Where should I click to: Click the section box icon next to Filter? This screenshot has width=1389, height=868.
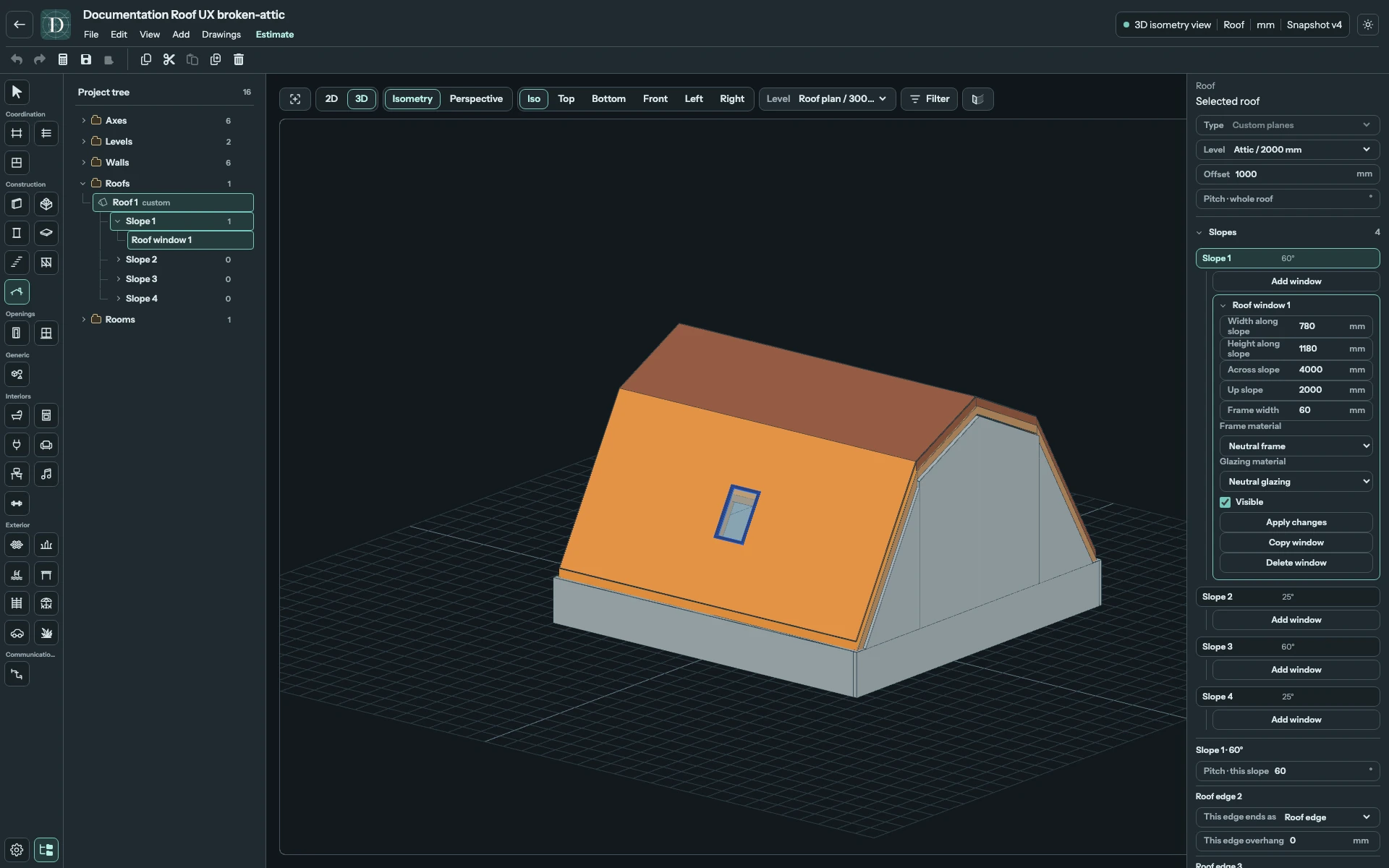click(977, 99)
